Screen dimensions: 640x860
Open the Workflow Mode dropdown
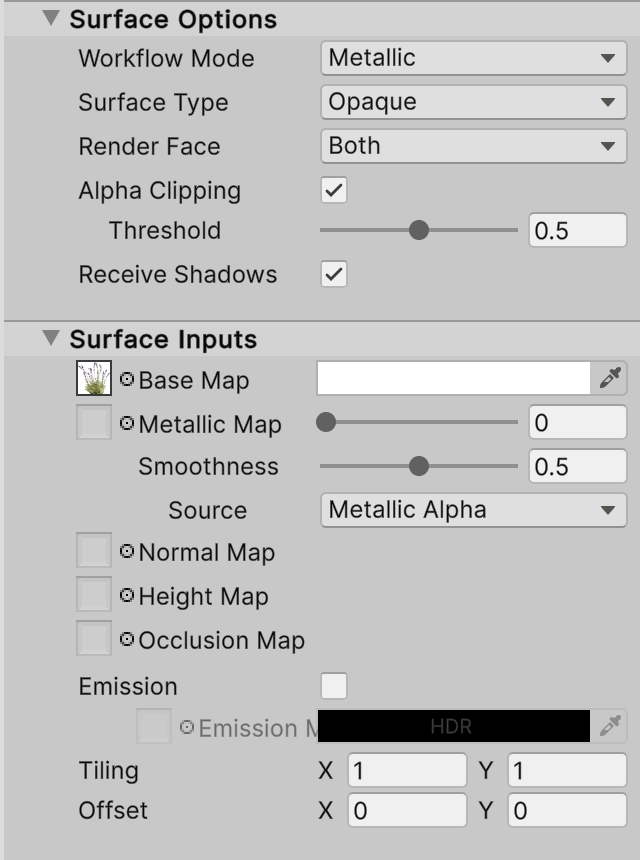[473, 58]
